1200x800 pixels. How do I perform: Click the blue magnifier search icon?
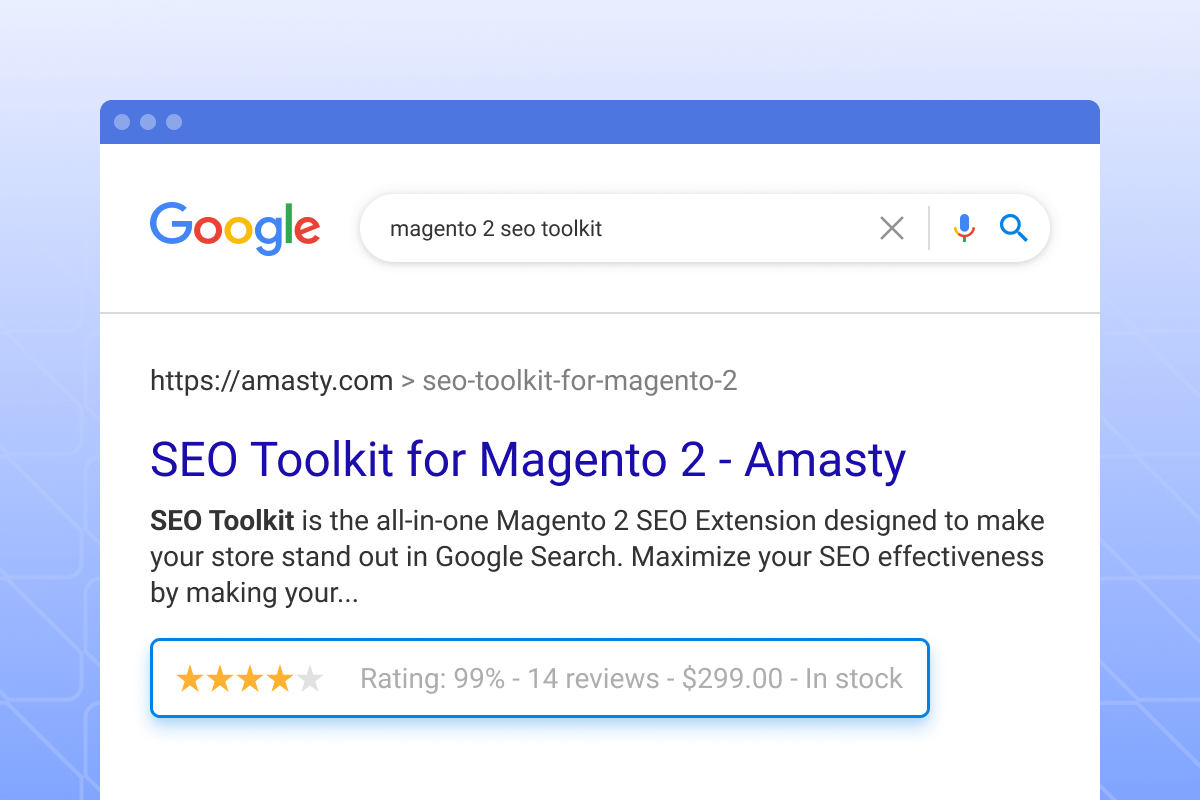[x=1014, y=228]
